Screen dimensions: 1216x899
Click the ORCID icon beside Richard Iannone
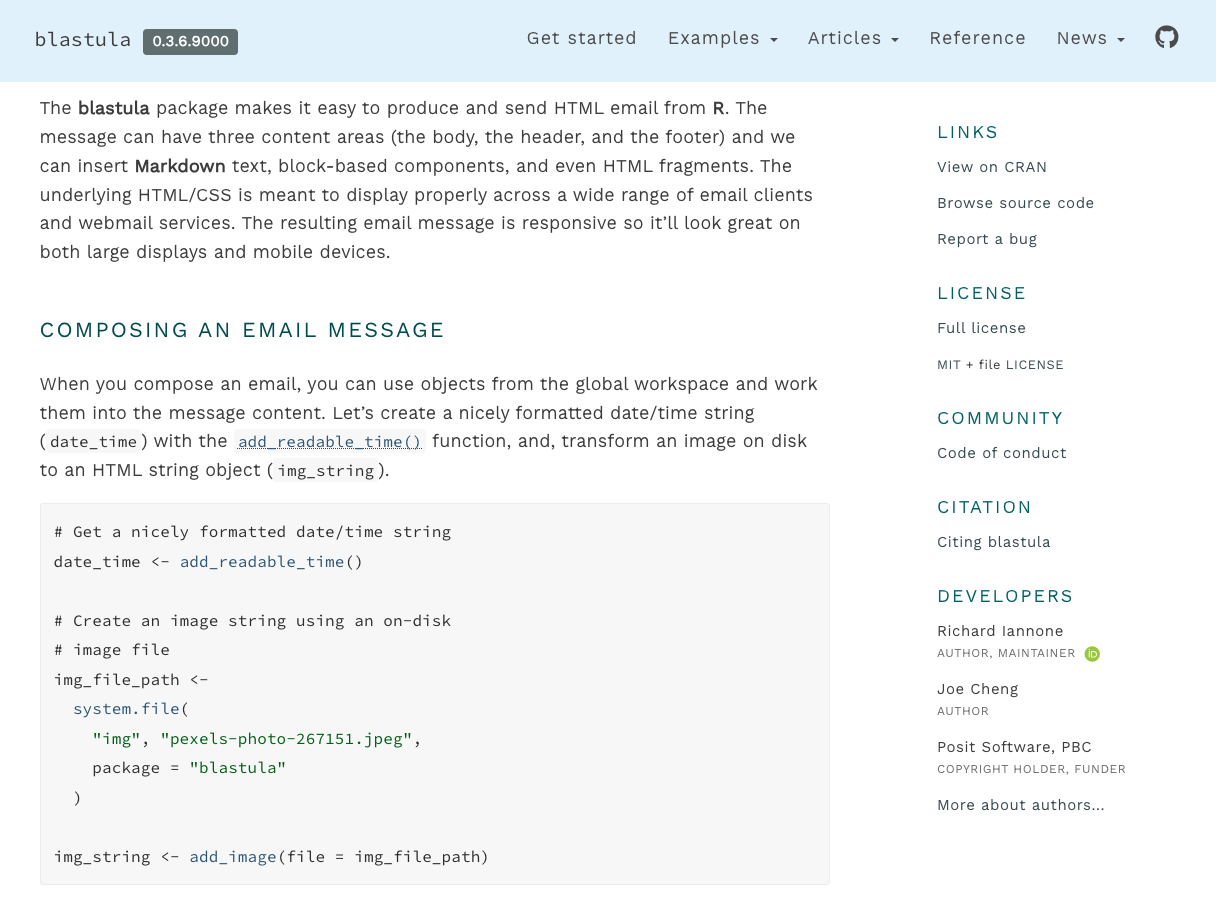[x=1092, y=654]
